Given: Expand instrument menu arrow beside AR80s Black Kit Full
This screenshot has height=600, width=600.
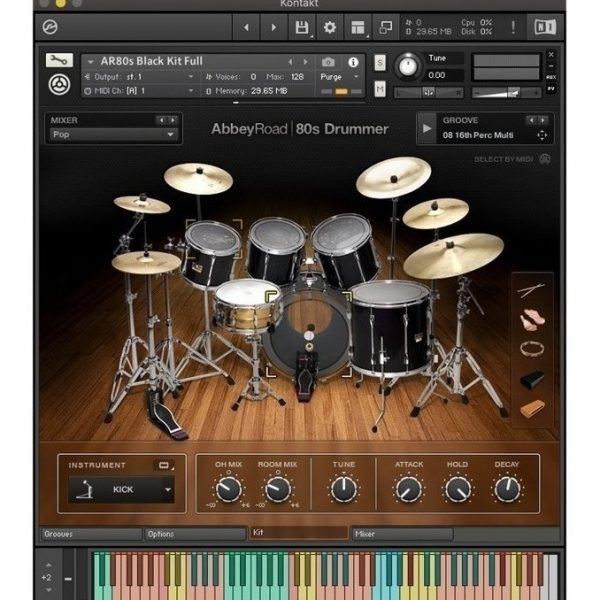Looking at the screenshot, I should (x=90, y=62).
